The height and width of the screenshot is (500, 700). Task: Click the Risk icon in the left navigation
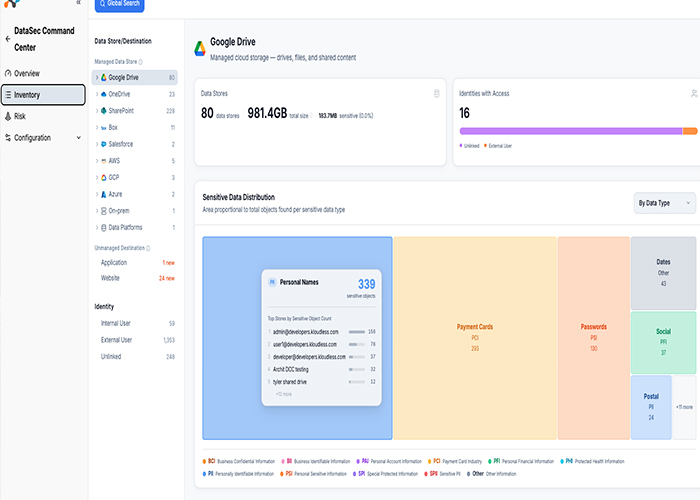point(8,117)
